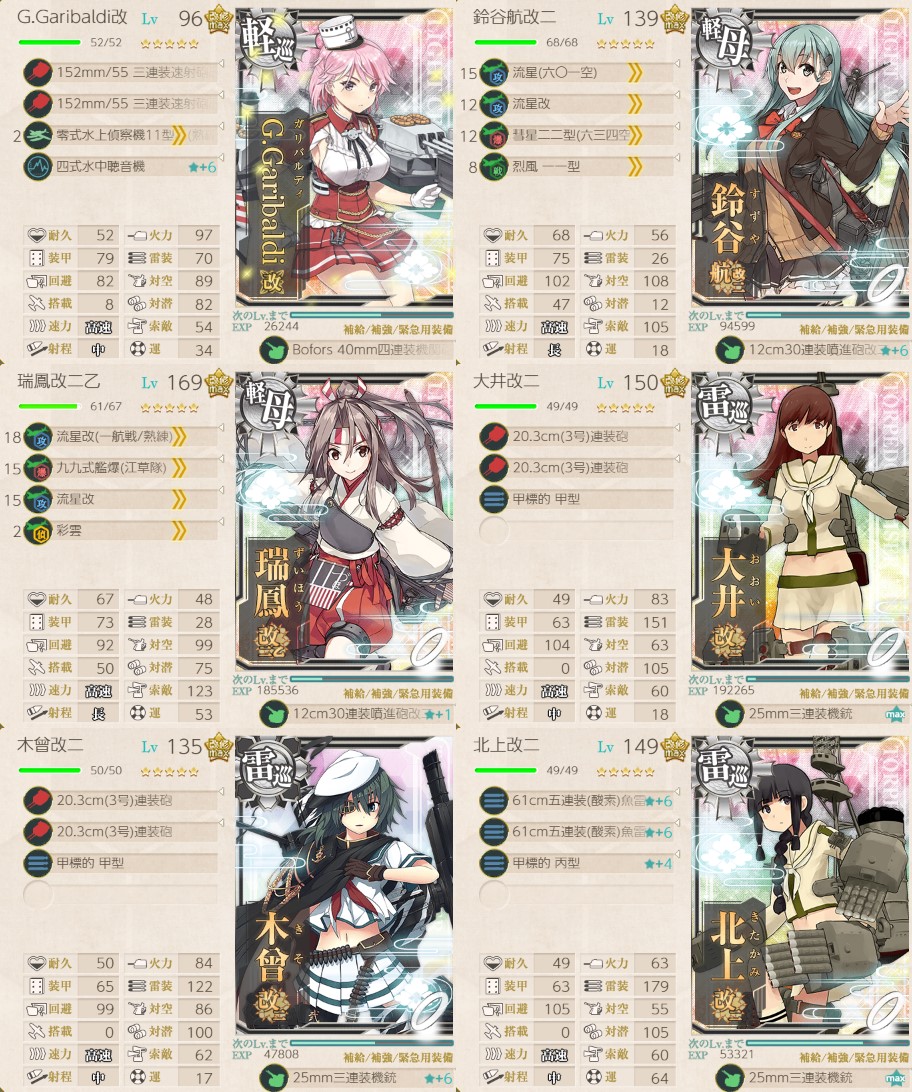Click 鈴谷航改二's EXP progress bar
912x1092 pixels.
(x=827, y=315)
